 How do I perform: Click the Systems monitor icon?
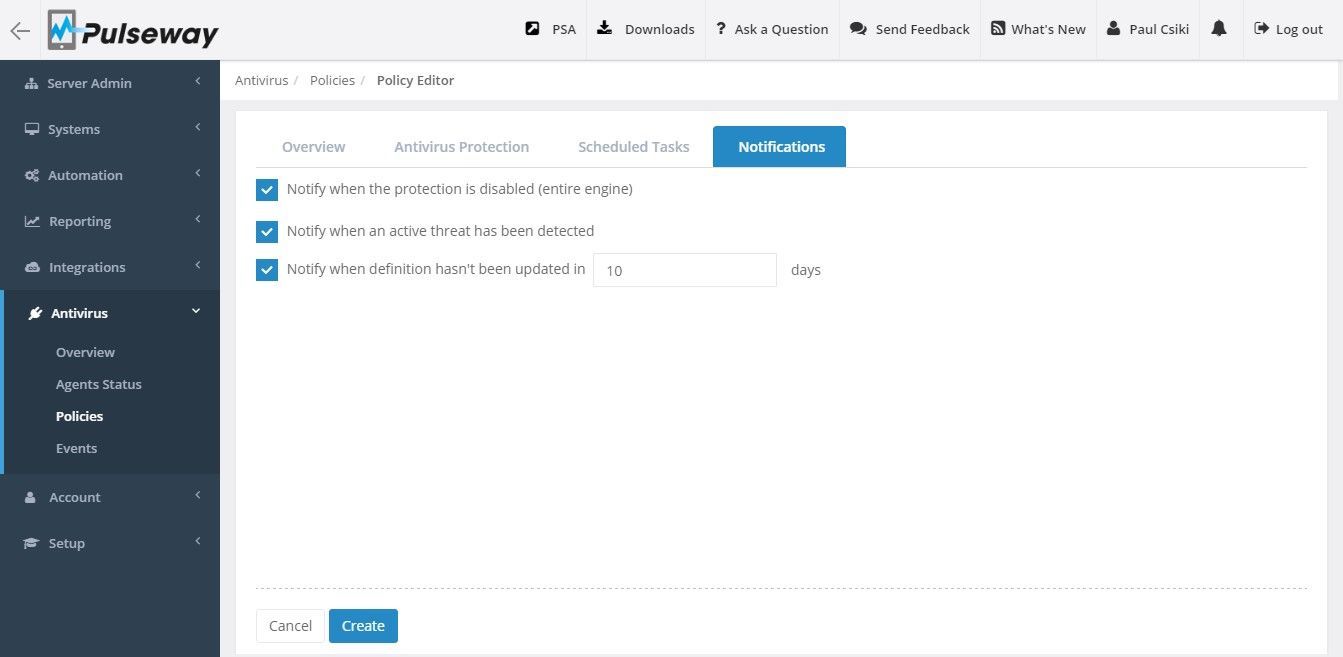tap(32, 130)
